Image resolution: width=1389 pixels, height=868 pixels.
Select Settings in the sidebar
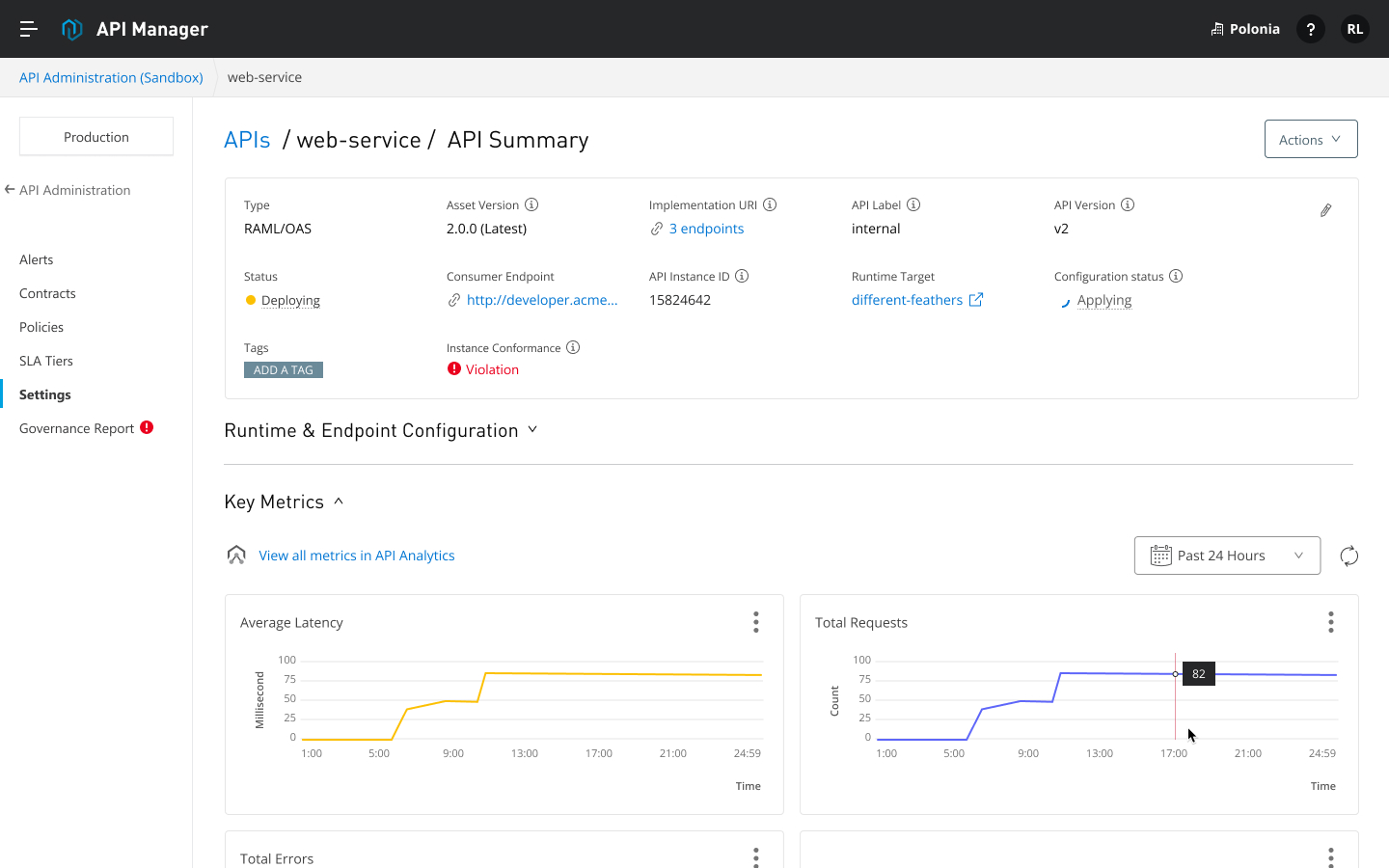pyautogui.click(x=45, y=394)
